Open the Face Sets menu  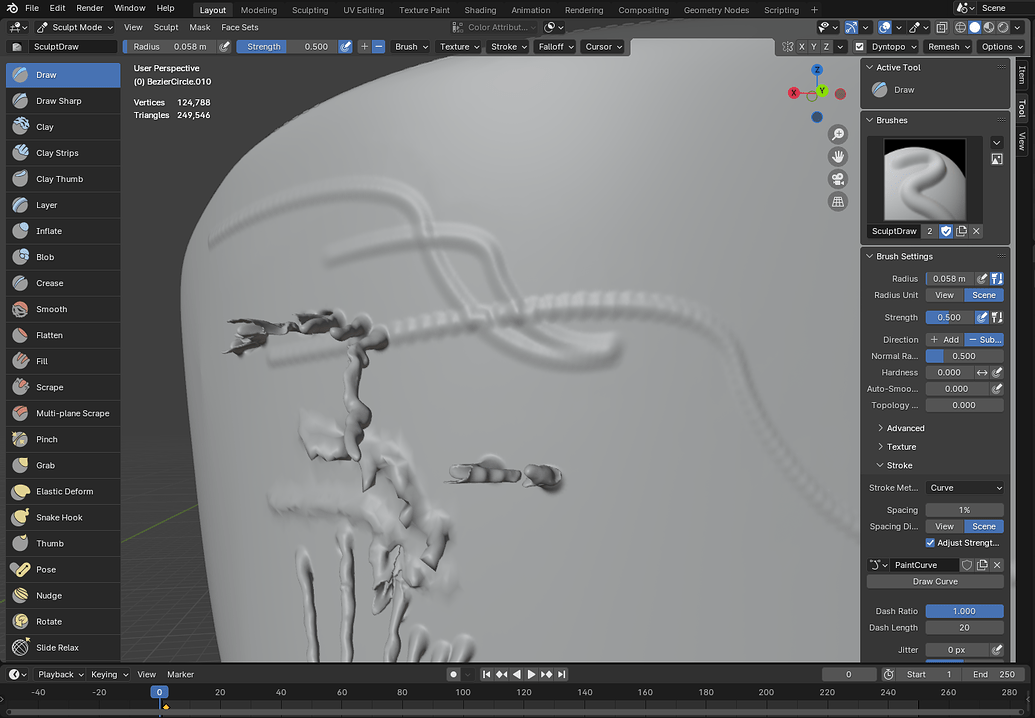[x=240, y=27]
